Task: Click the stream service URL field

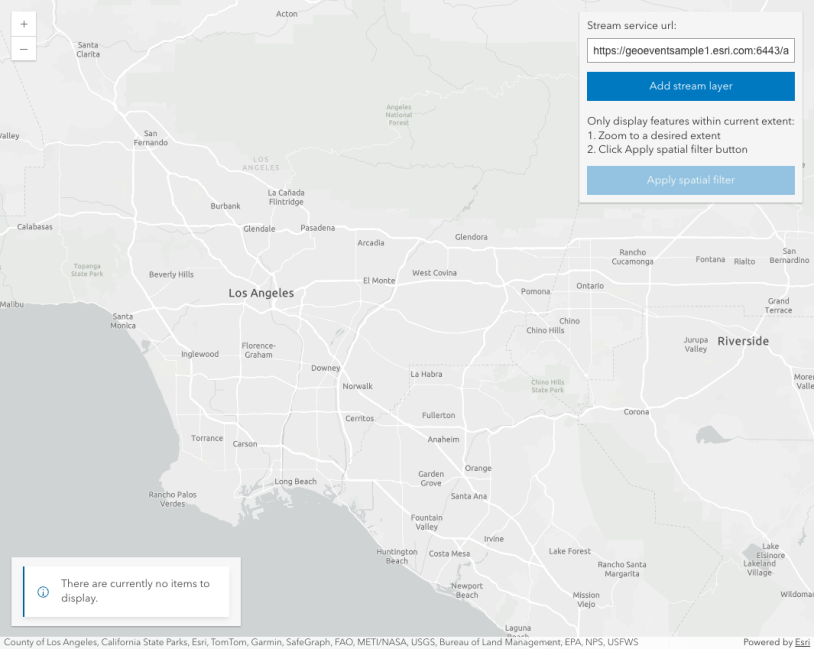Action: (x=690, y=50)
